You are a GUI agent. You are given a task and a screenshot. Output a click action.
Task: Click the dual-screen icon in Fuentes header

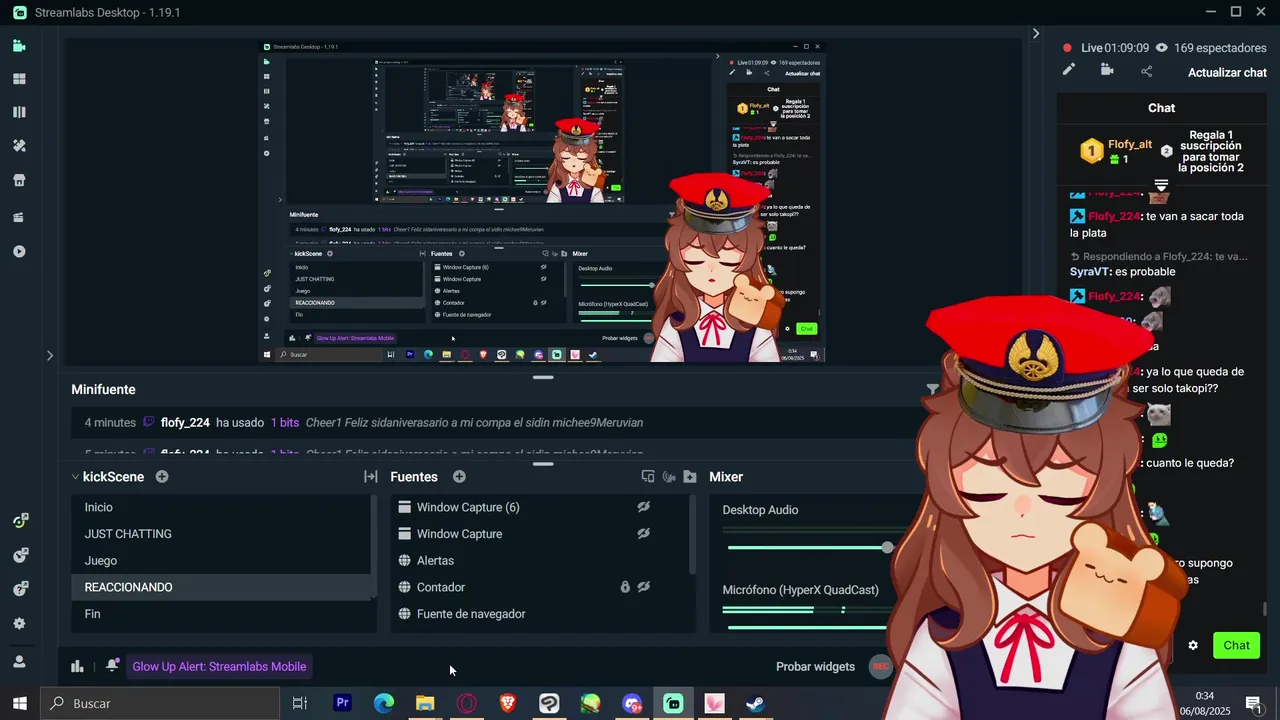tap(648, 477)
